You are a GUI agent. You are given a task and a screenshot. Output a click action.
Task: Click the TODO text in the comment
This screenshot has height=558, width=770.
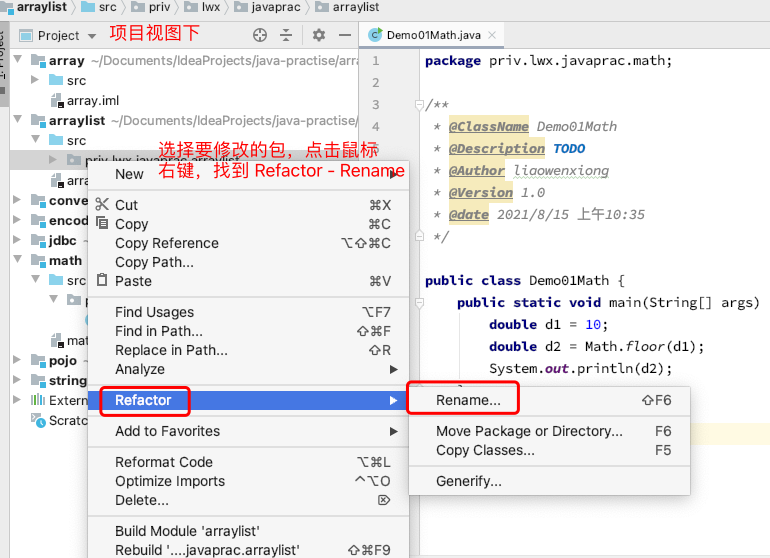pyautogui.click(x=569, y=148)
